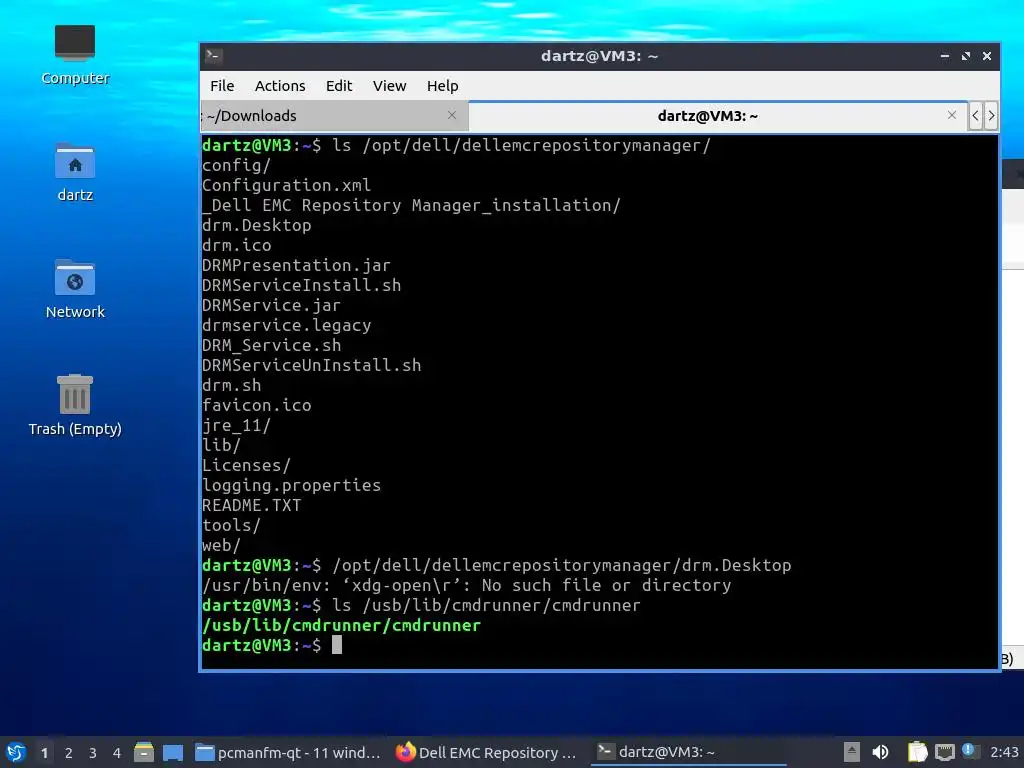Click the removable media eject tray icon
Viewport: 1024px width, 768px height.
(x=851, y=752)
